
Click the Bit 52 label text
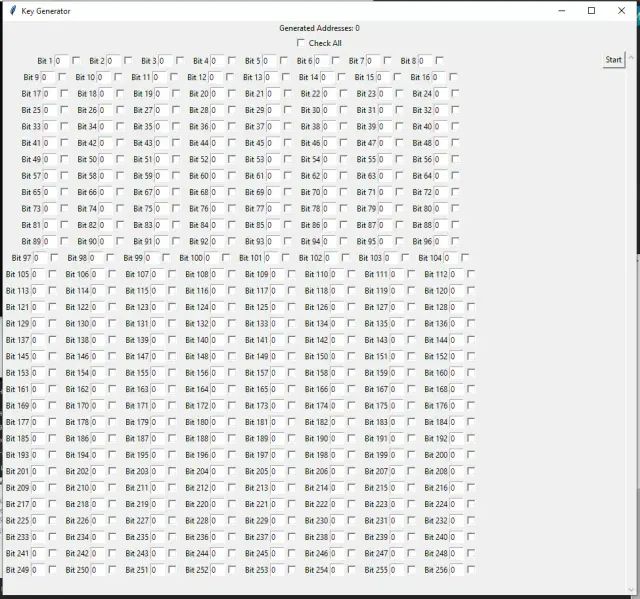pyautogui.click(x=199, y=159)
